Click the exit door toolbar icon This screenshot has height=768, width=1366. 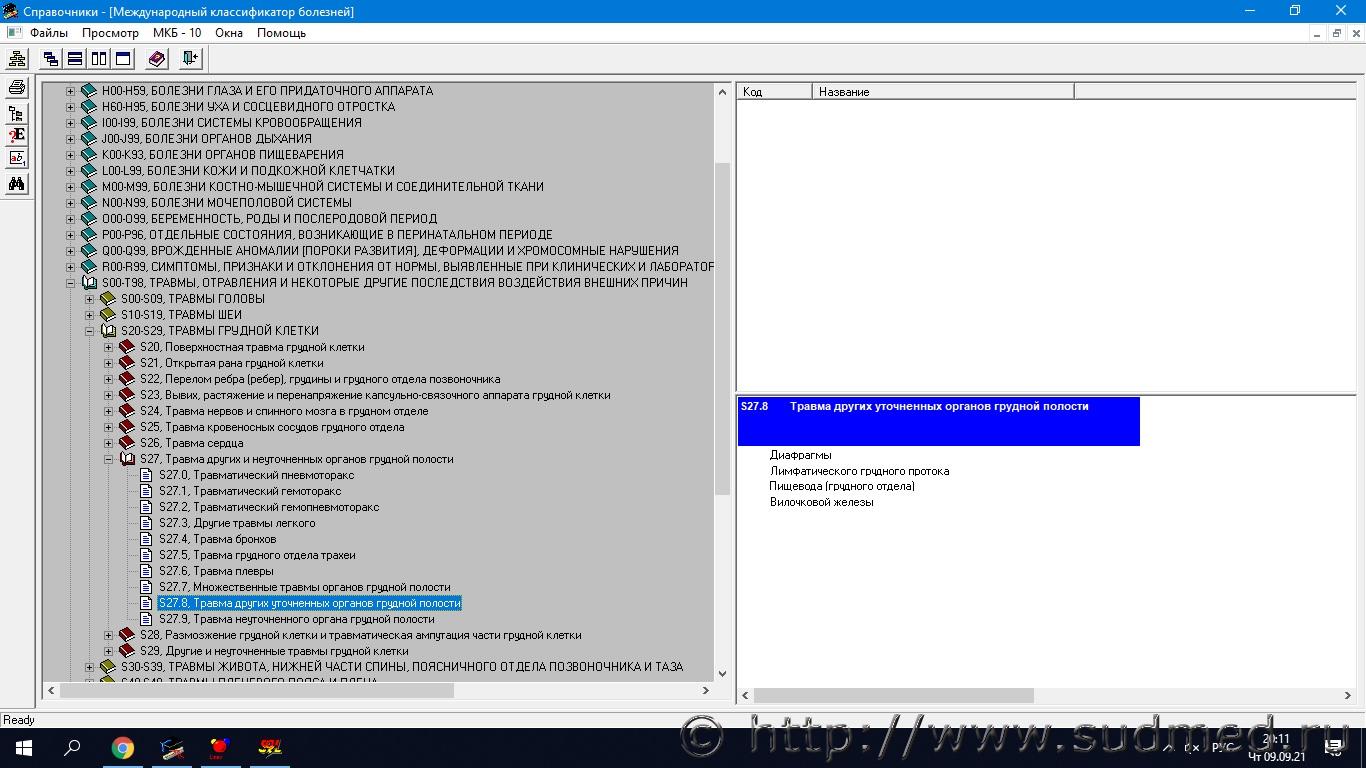190,59
